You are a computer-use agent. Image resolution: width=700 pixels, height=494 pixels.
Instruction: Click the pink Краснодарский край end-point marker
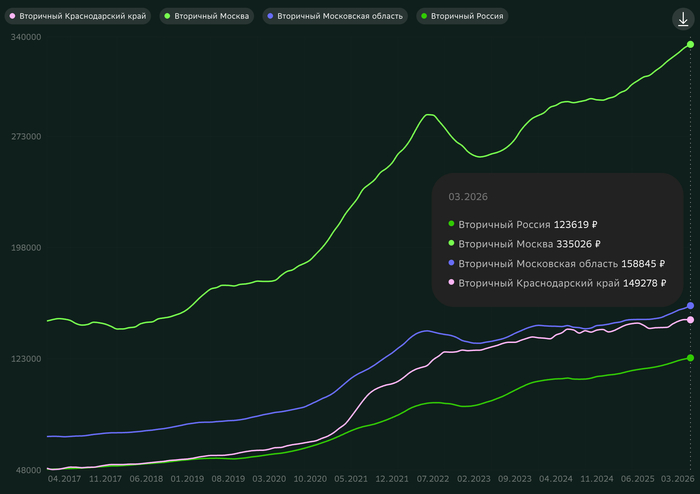pos(690,320)
